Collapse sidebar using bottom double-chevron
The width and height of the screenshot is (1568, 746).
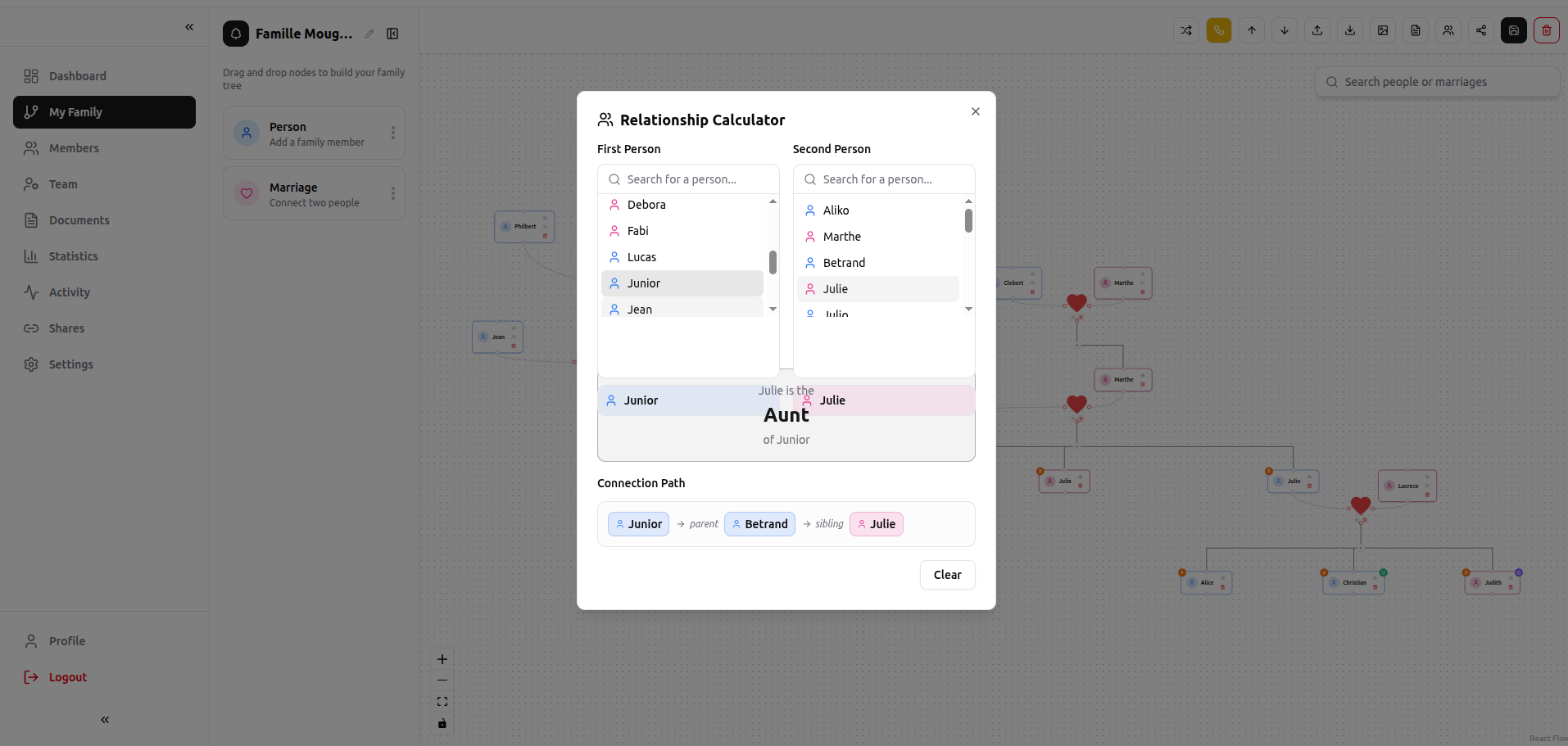coord(105,720)
